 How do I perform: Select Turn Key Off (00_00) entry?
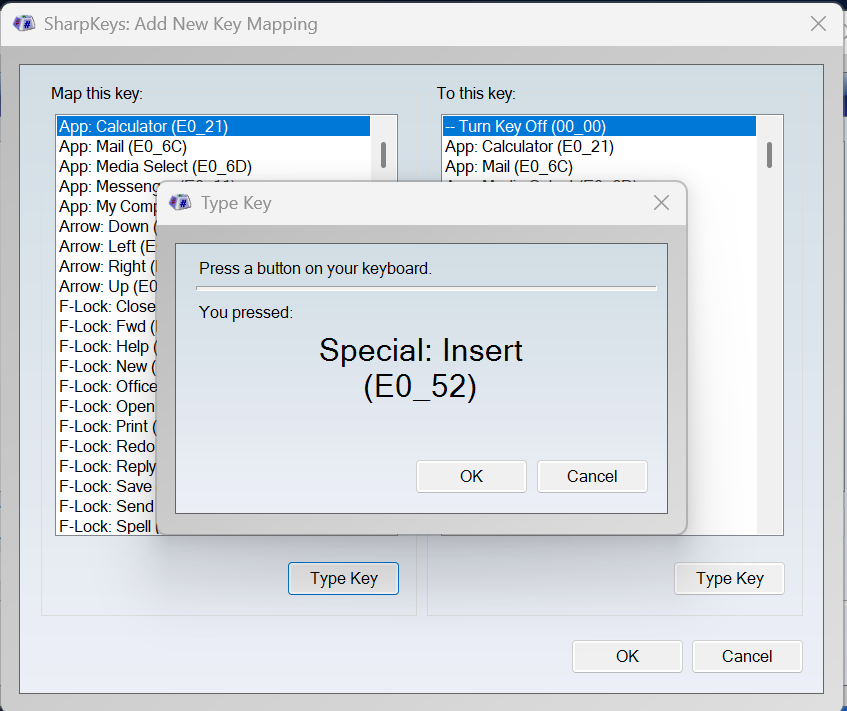point(599,126)
